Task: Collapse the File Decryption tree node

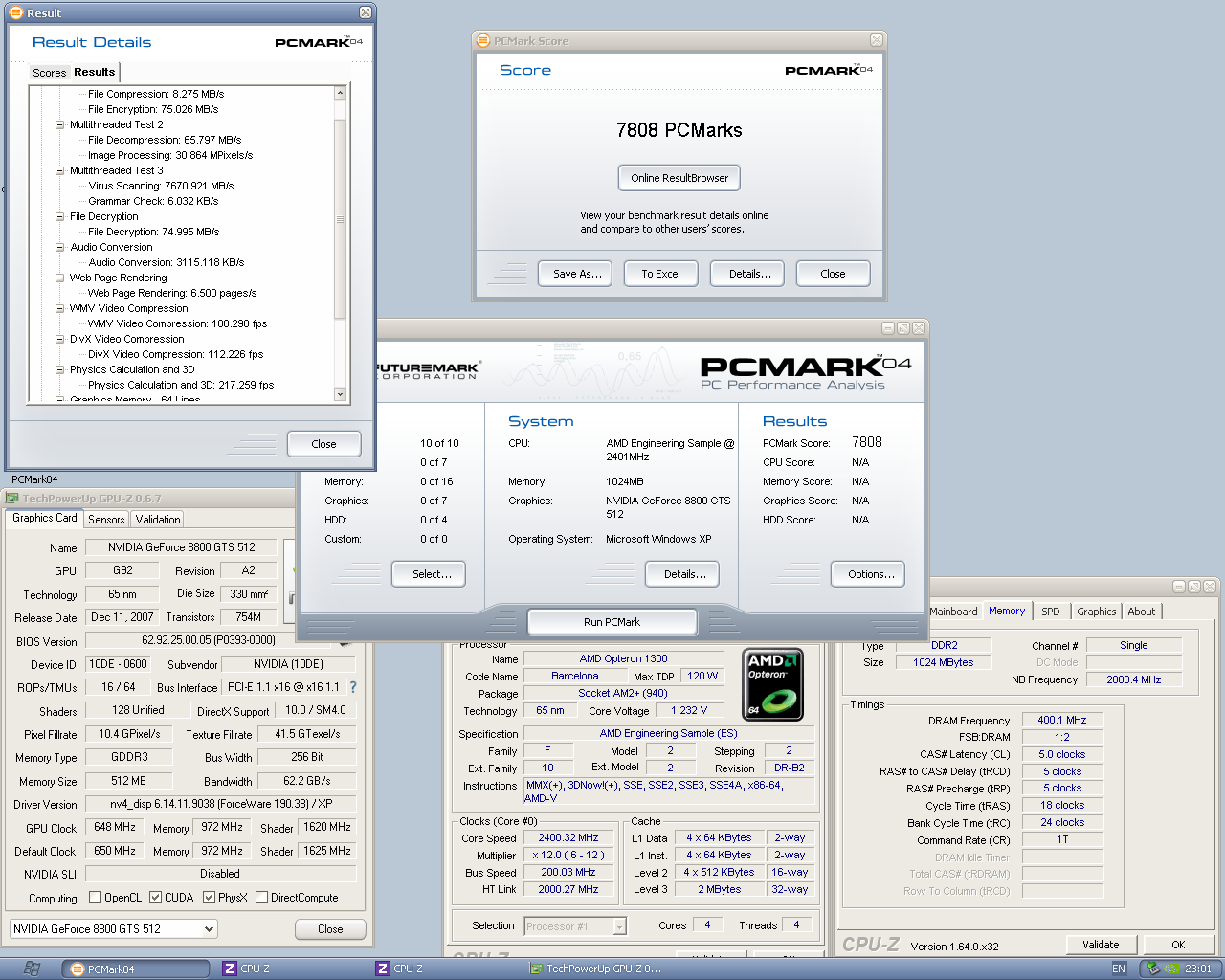Action: pyautogui.click(x=59, y=216)
